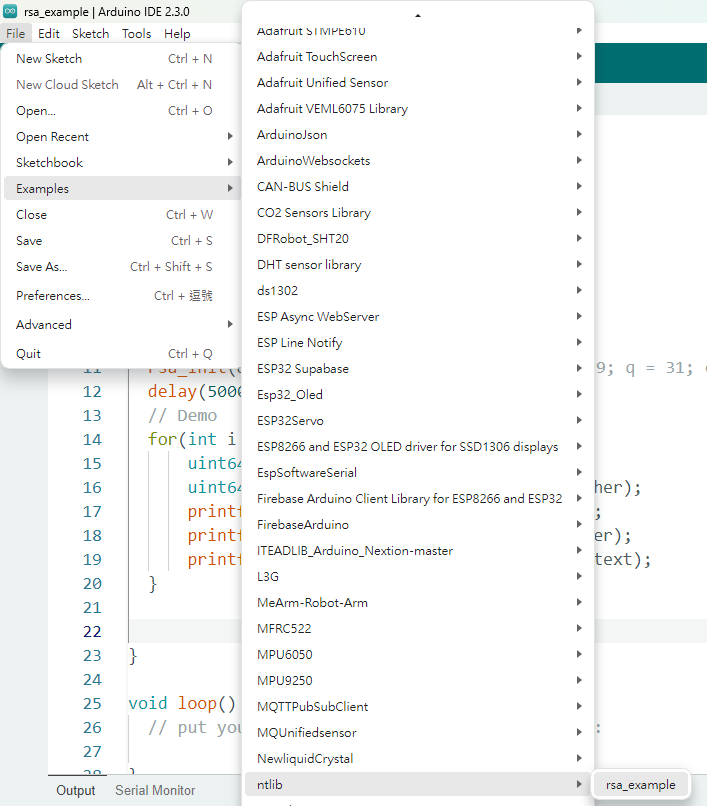The image size is (707, 806).
Task: Open Firebase Arduino Client Library examples
Action: (418, 499)
